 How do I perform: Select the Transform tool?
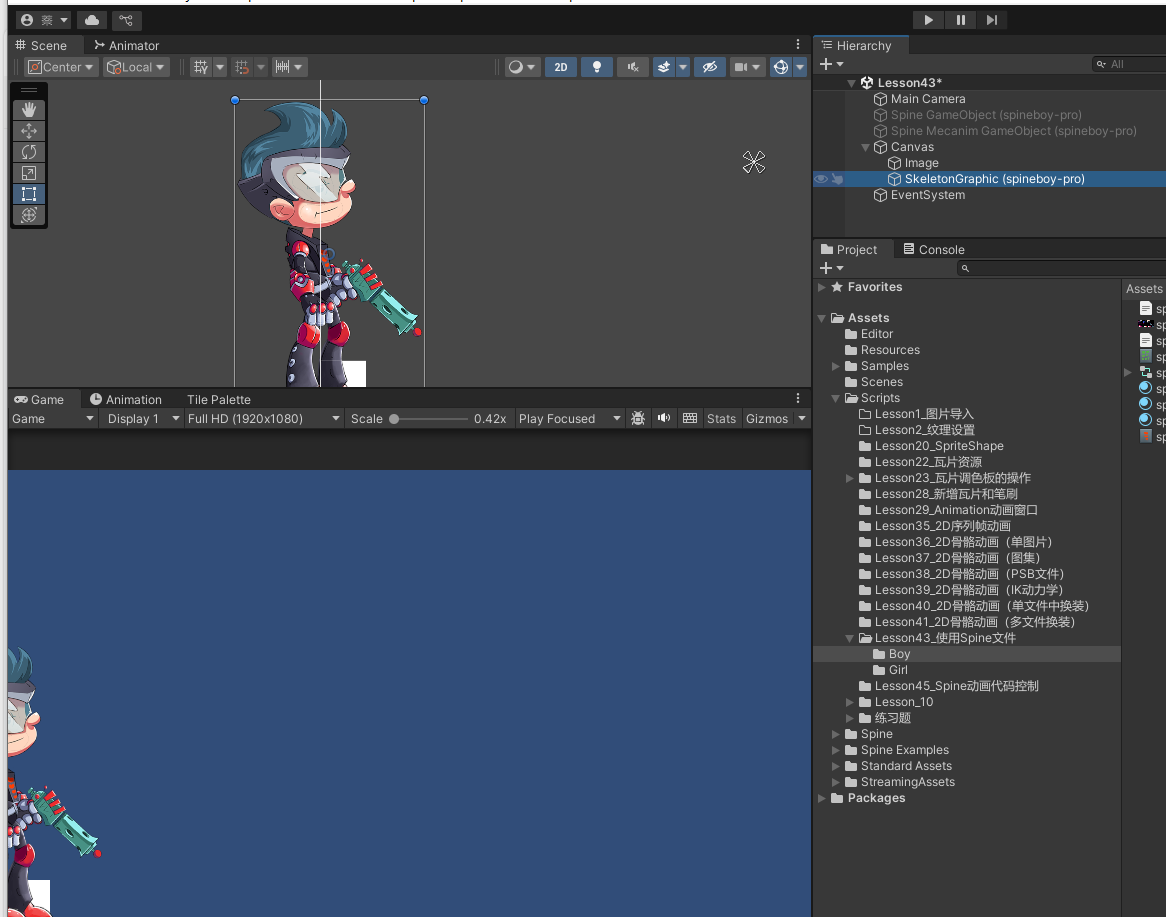[29, 215]
